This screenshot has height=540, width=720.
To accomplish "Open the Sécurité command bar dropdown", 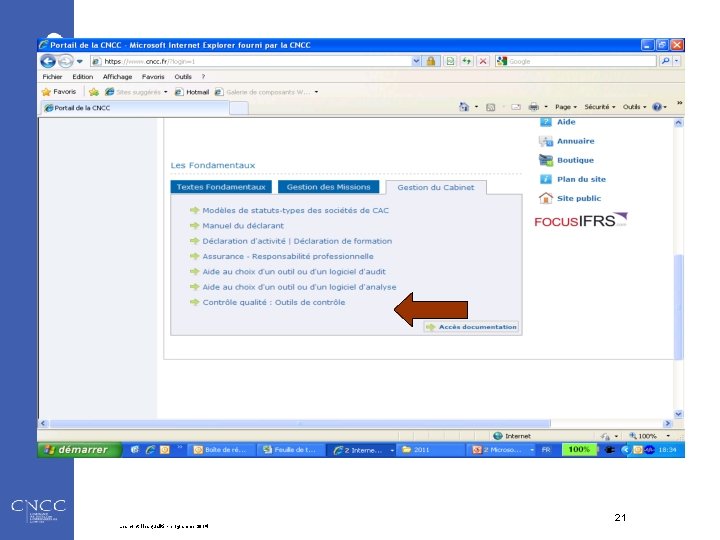I will [x=600, y=107].
